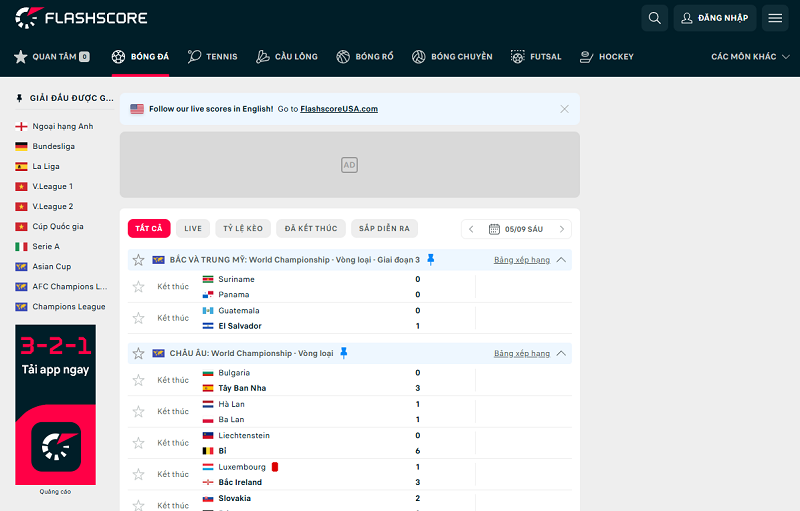The height and width of the screenshot is (511, 800).
Task: Open V.League 2 link
Action: click(x=44, y=207)
